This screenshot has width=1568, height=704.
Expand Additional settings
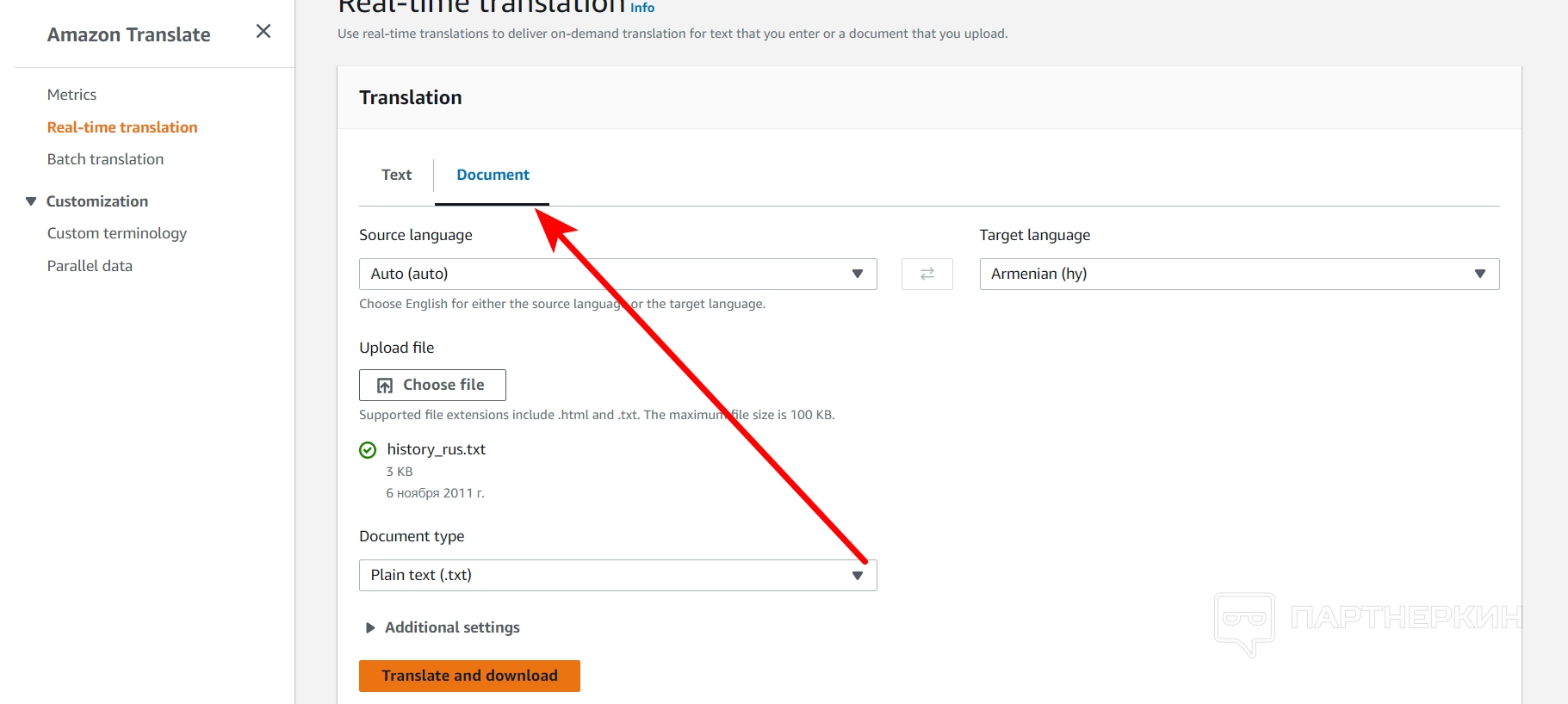(x=370, y=627)
